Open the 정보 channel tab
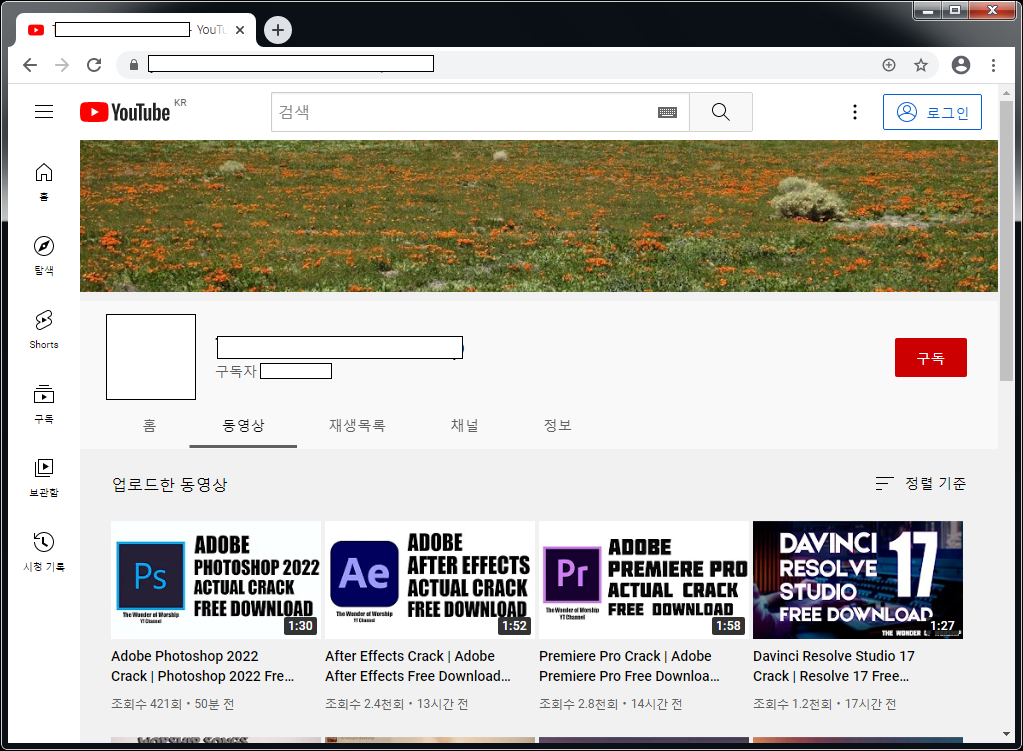Viewport: 1023px width, 751px height. coord(558,425)
